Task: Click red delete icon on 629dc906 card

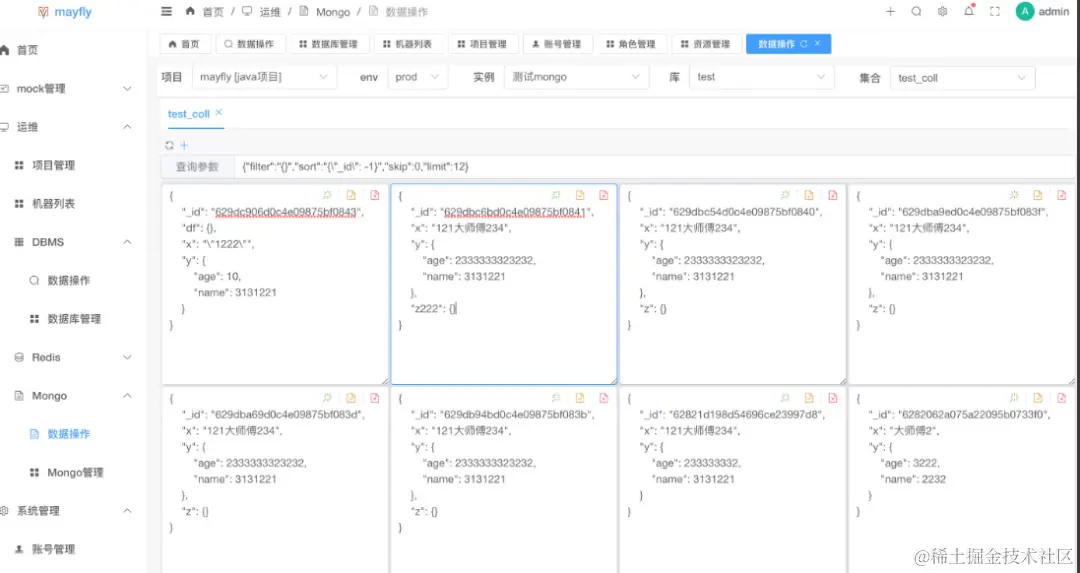Action: click(x=374, y=196)
